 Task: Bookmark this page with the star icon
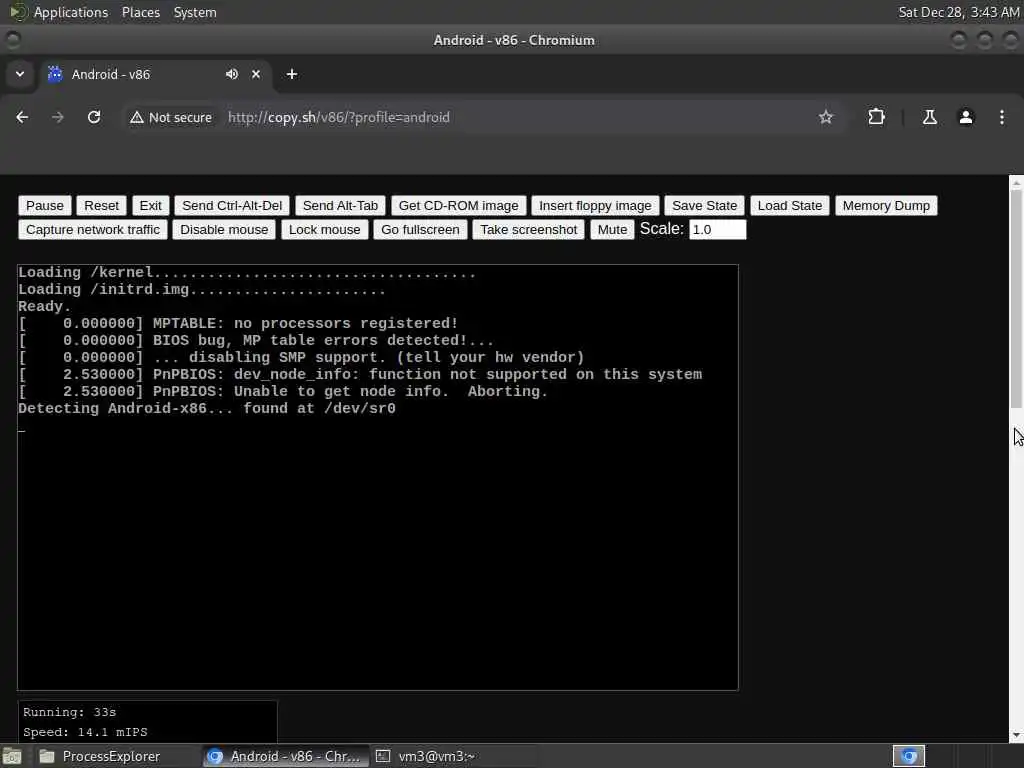(x=825, y=117)
